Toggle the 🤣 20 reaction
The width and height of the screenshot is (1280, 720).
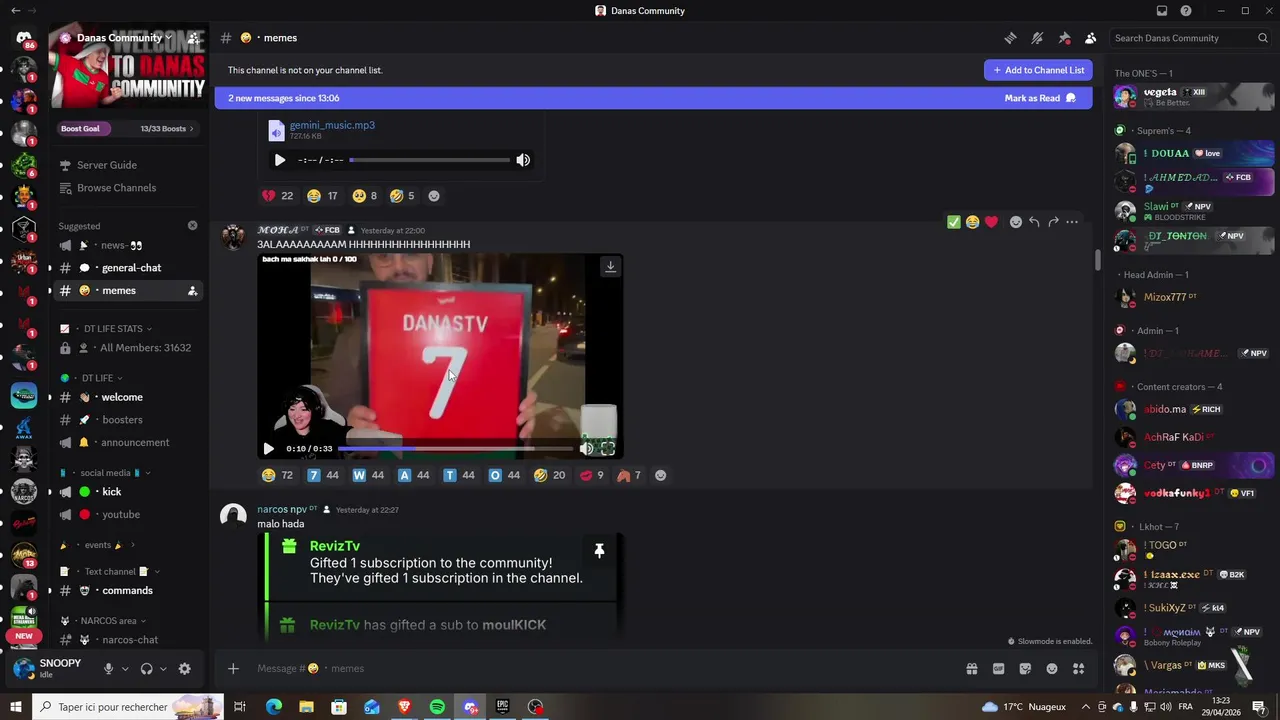(x=550, y=476)
